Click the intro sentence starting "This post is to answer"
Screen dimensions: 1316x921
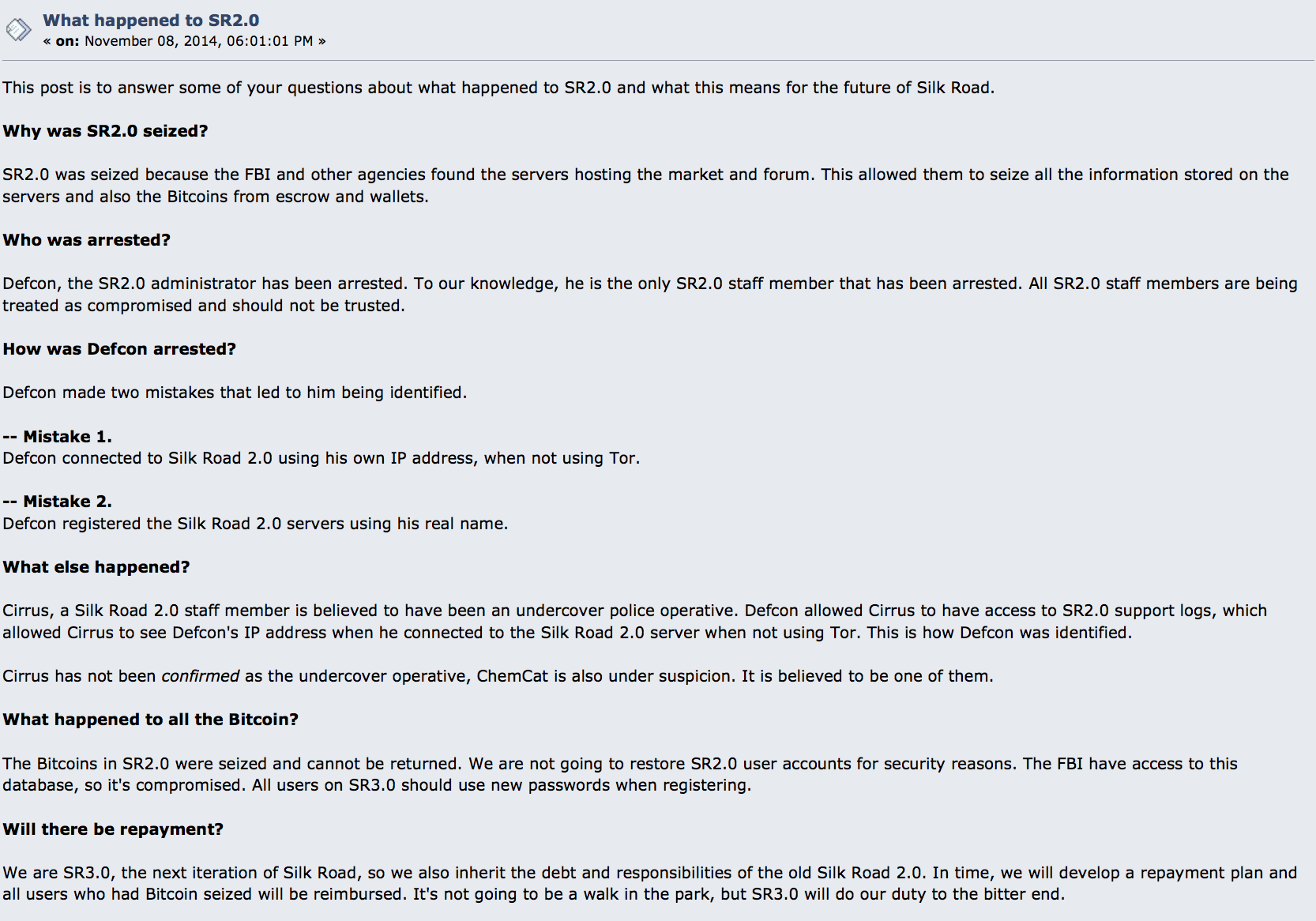tap(498, 88)
